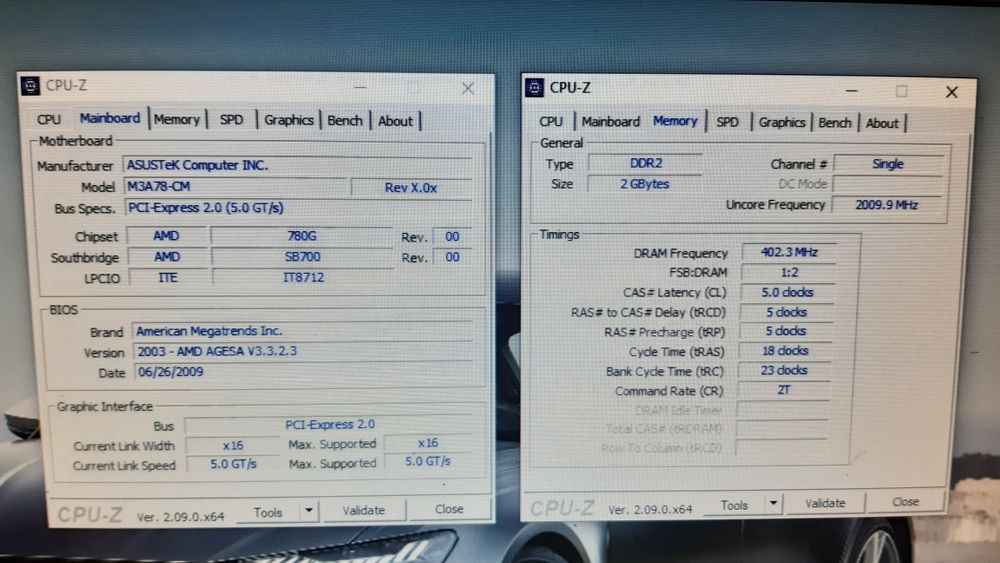The width and height of the screenshot is (1000, 563).
Task: Select the Memory tab in left window
Action: click(x=177, y=119)
